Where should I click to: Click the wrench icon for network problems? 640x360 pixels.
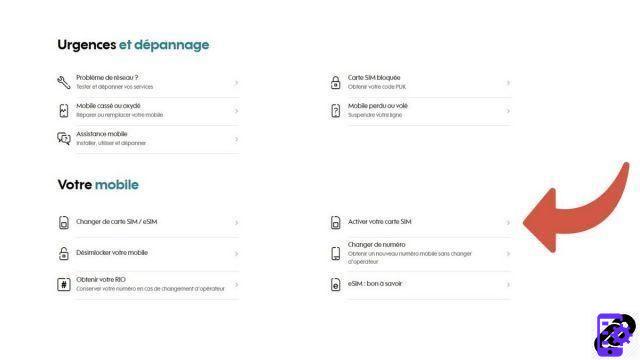[x=64, y=82]
